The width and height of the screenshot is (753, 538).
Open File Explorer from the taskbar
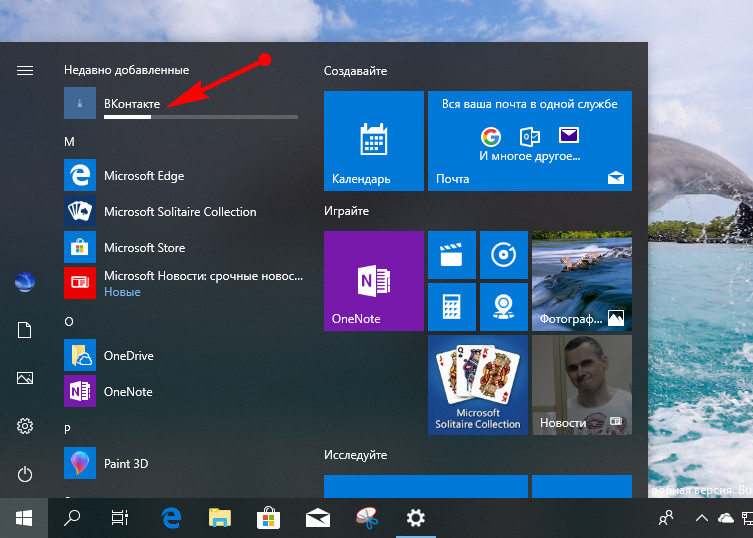(220, 518)
